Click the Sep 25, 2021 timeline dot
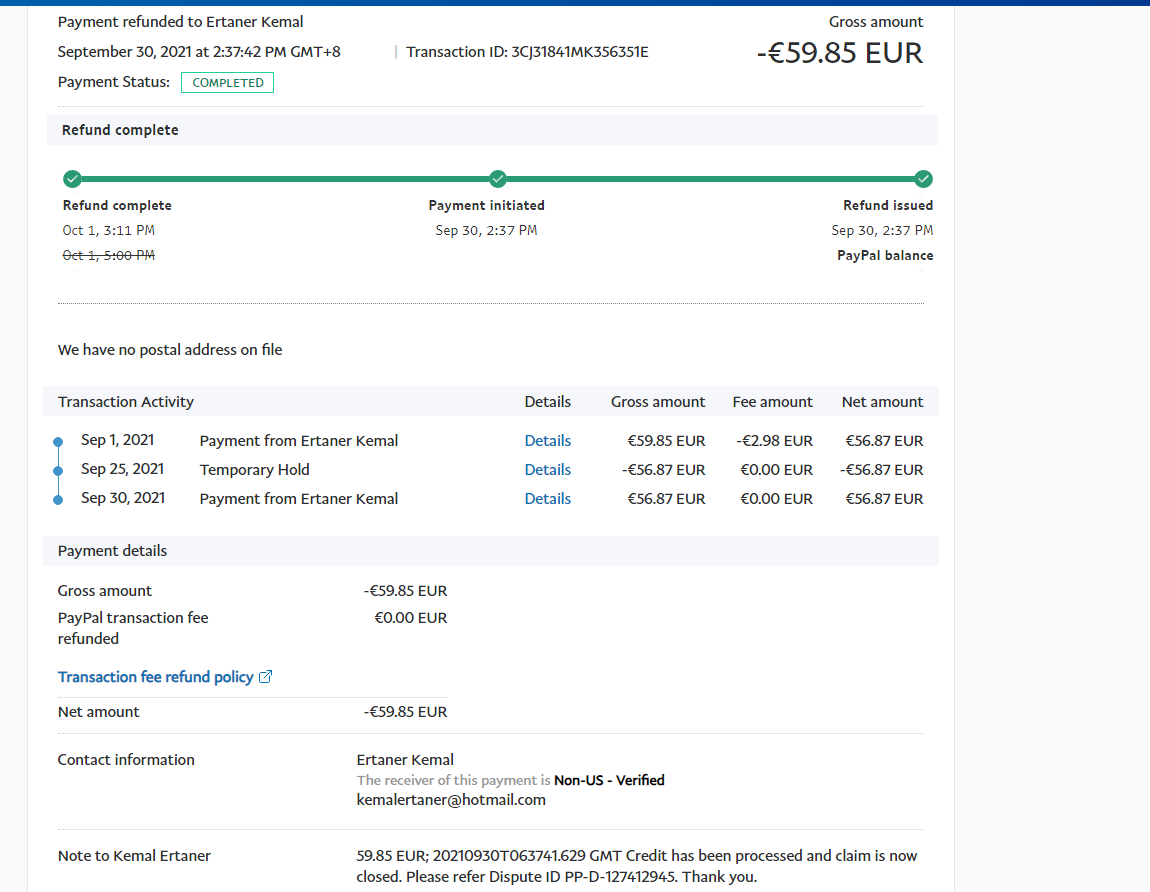This screenshot has width=1150, height=892. [x=58, y=470]
